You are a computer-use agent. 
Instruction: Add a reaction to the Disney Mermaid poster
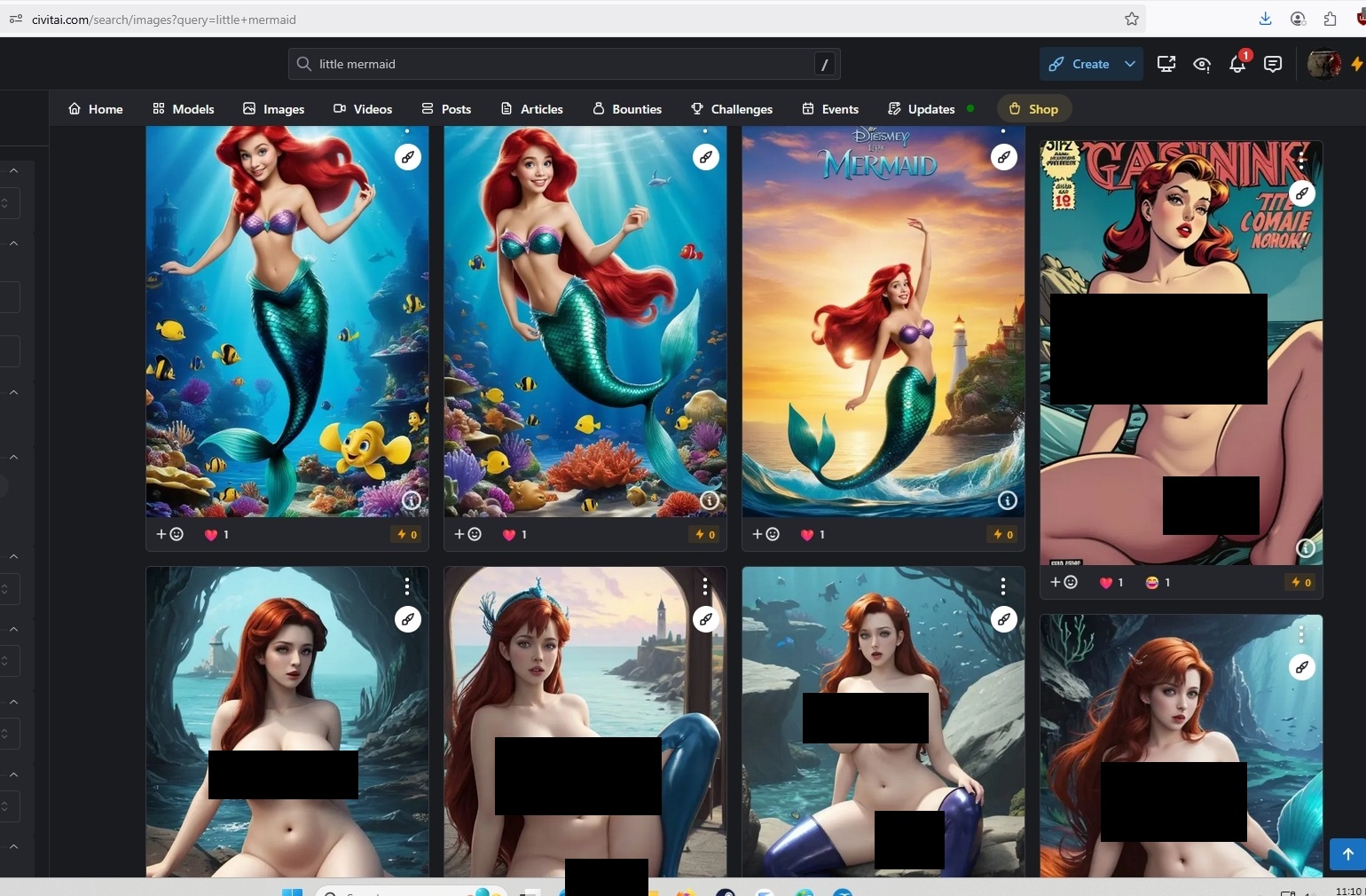(x=766, y=534)
